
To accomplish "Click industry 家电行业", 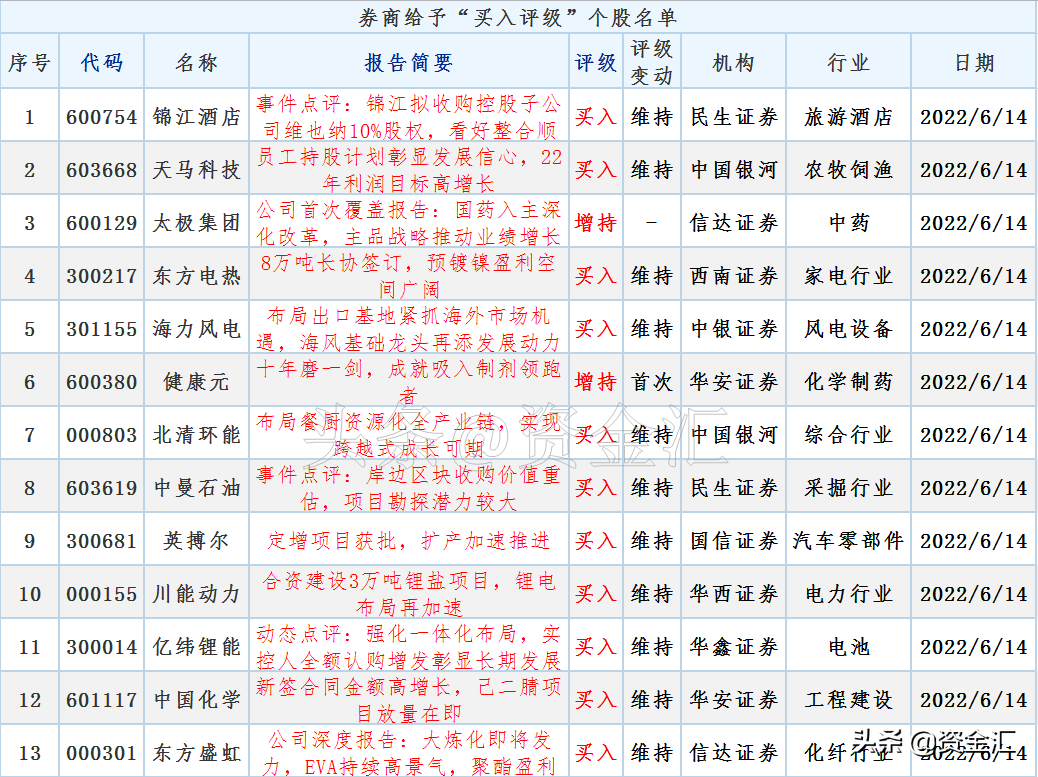I will [848, 276].
